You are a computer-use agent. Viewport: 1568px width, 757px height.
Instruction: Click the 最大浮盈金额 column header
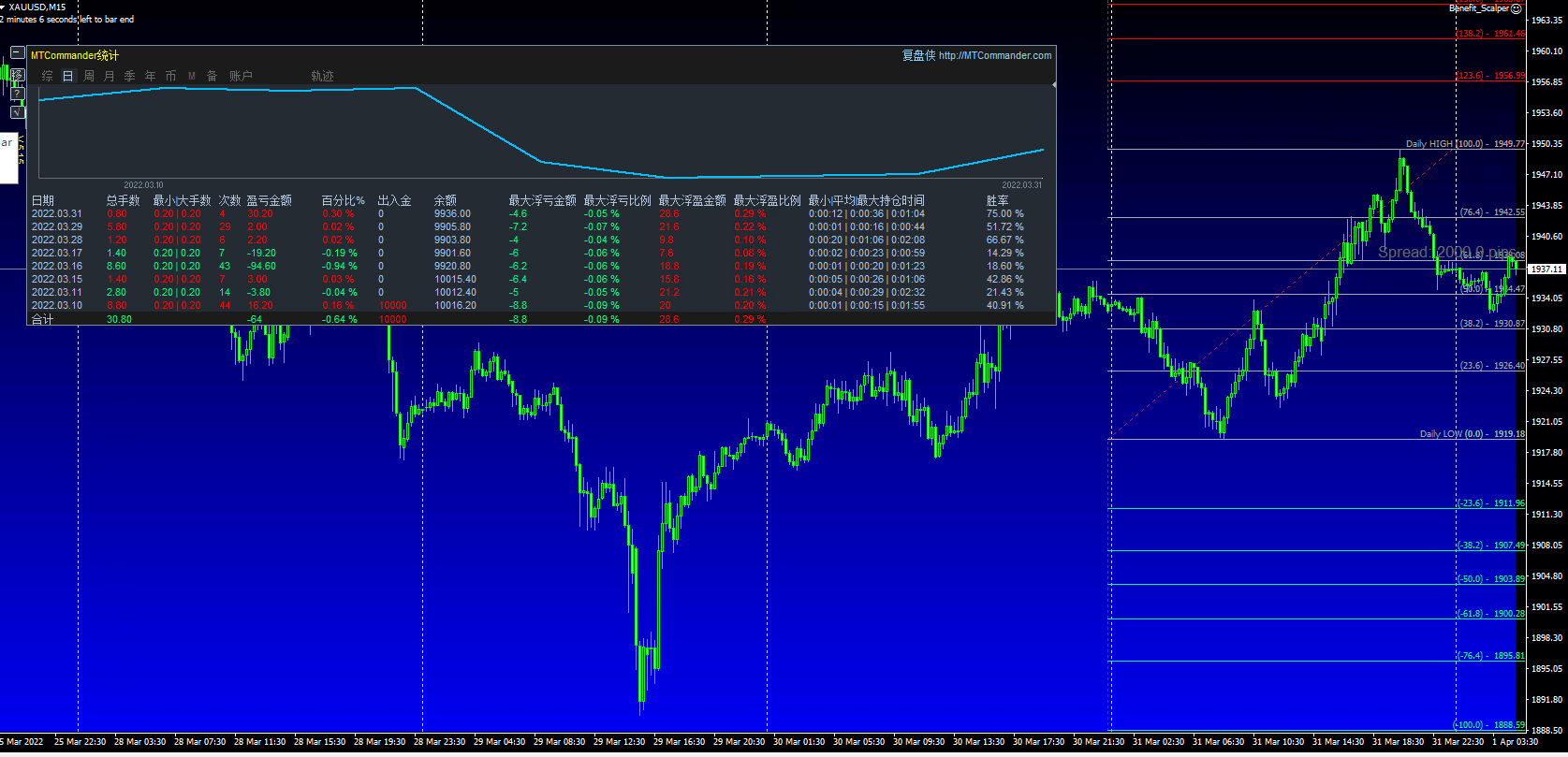pos(693,200)
